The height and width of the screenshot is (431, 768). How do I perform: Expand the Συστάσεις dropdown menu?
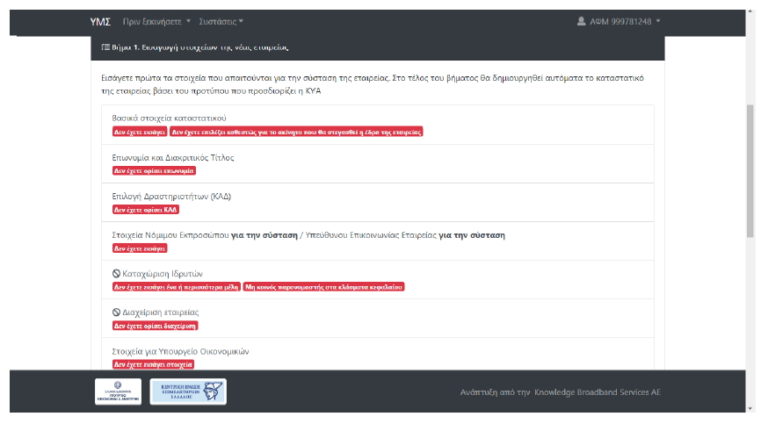click(221, 21)
